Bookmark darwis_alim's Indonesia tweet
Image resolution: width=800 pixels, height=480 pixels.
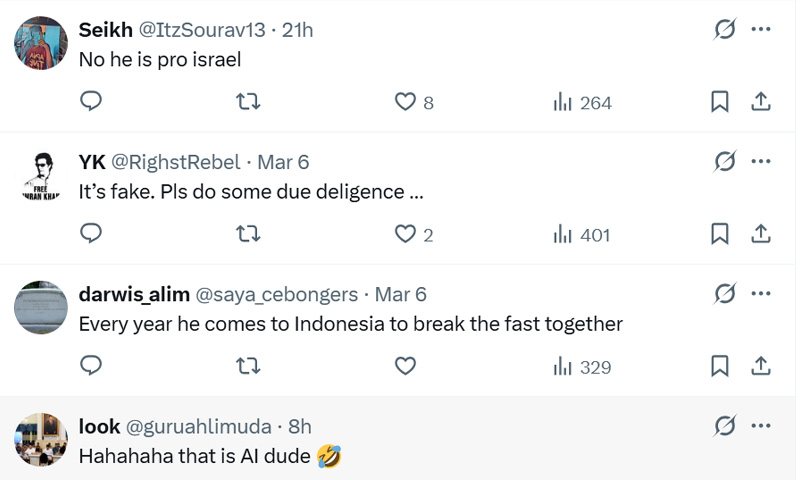pyautogui.click(x=719, y=366)
